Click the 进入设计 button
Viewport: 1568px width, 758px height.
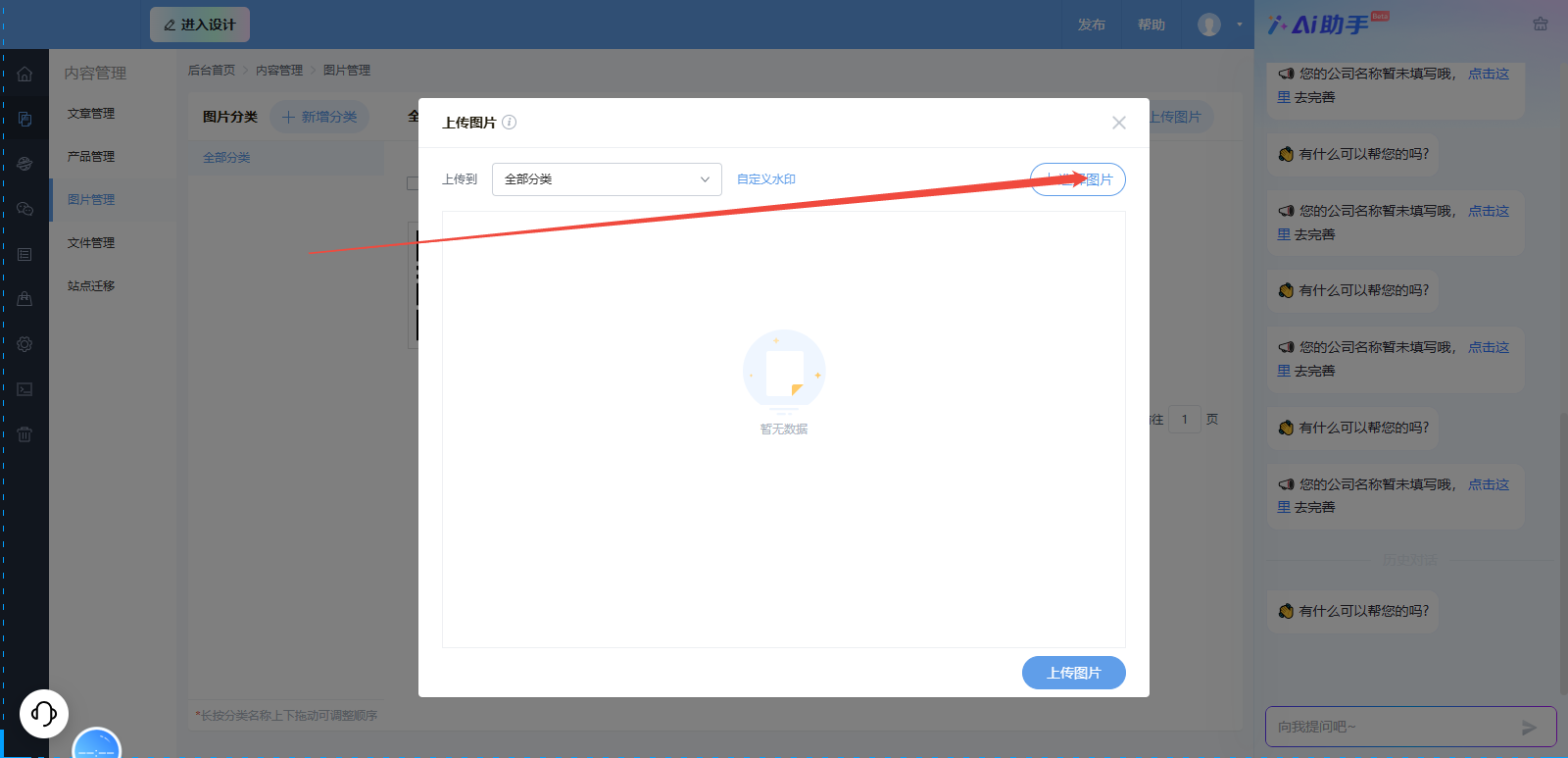click(200, 25)
